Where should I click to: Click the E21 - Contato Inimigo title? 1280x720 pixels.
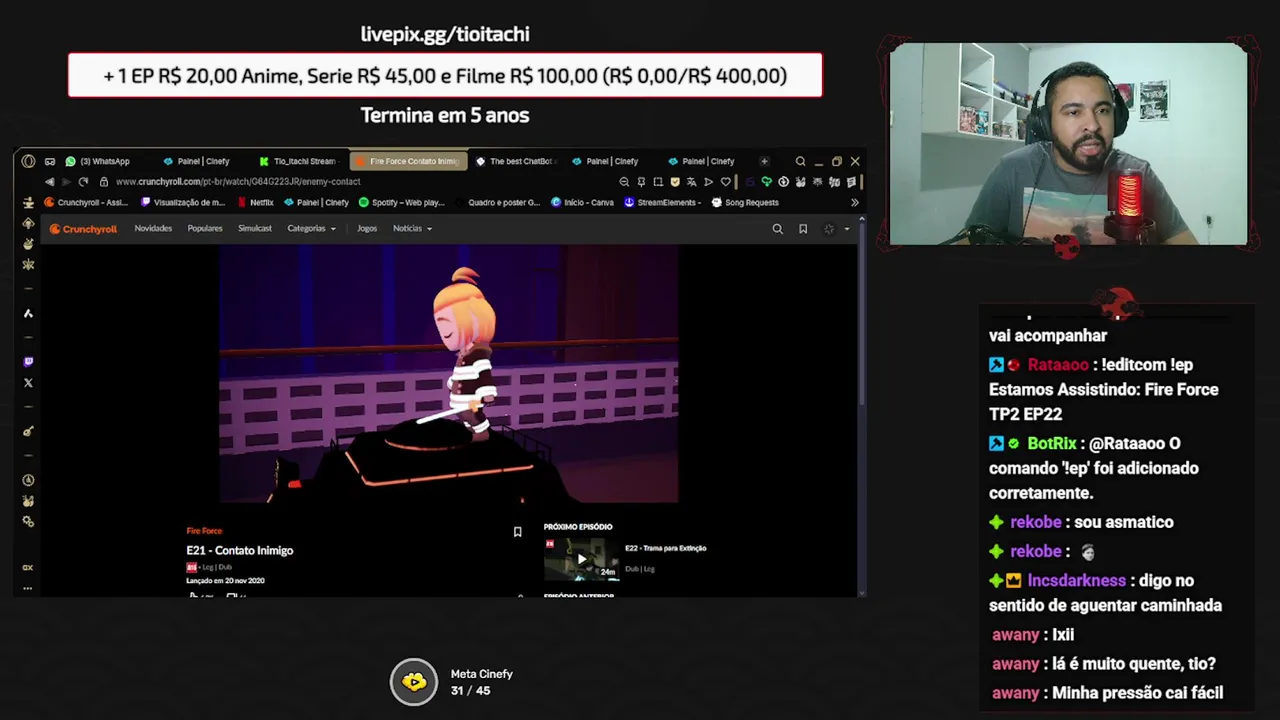pos(239,550)
